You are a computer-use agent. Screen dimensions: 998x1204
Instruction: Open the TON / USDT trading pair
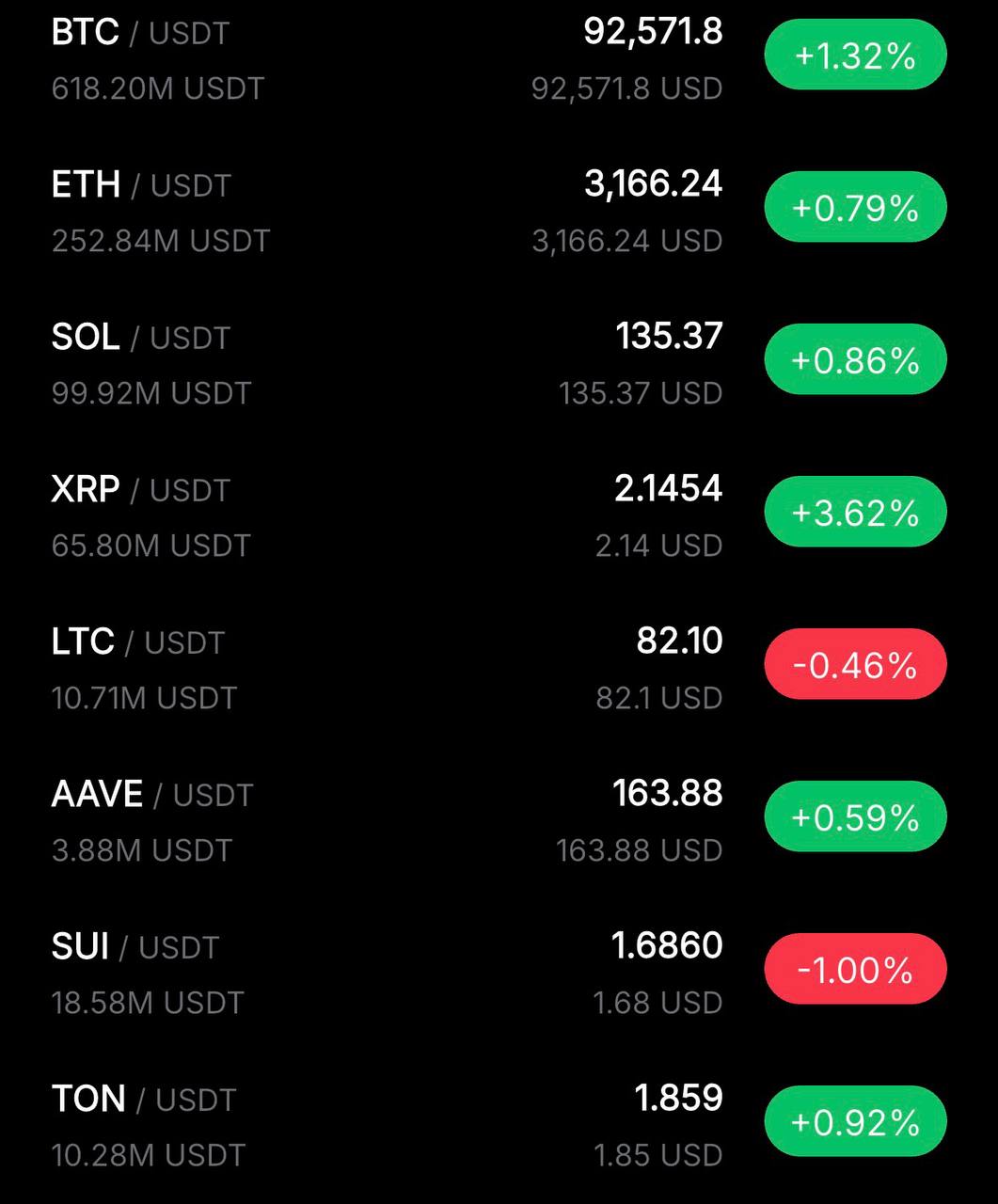[143, 1100]
